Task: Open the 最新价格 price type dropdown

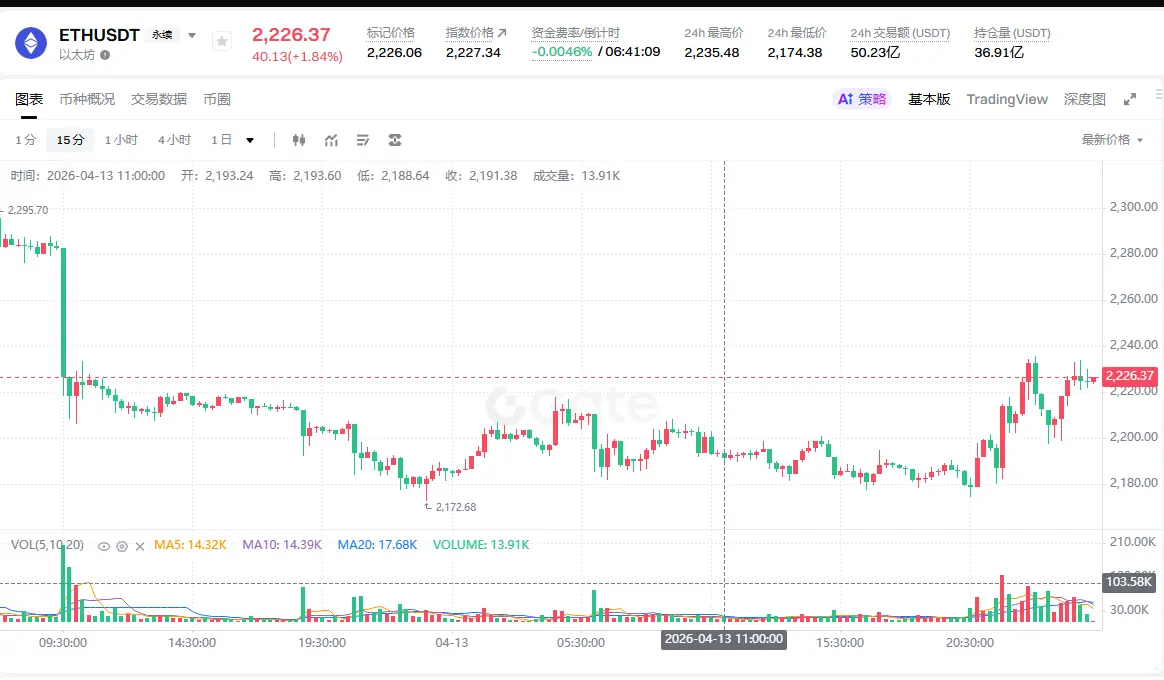Action: click(1112, 140)
